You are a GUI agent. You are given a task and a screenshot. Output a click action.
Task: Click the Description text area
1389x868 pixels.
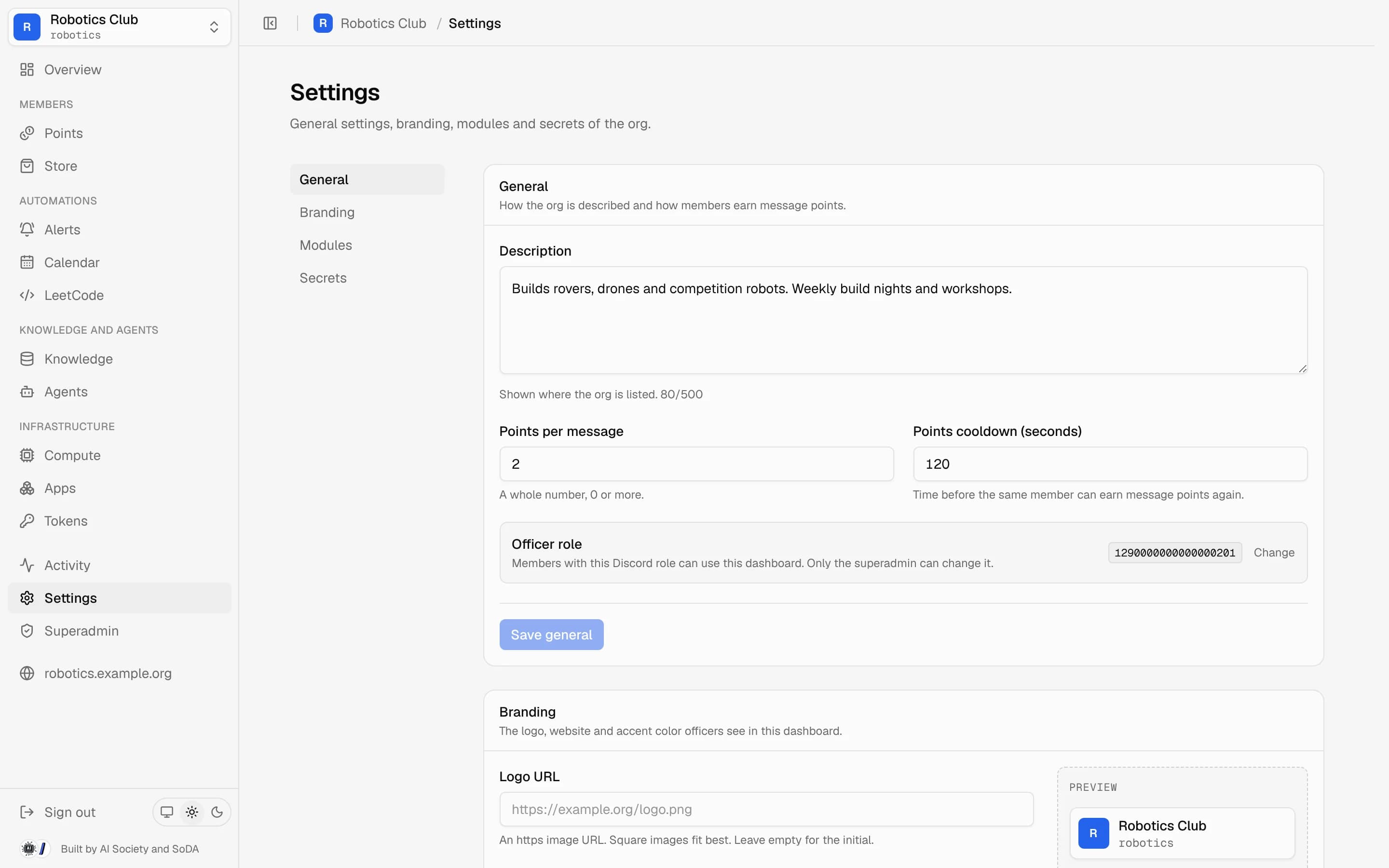[903, 320]
